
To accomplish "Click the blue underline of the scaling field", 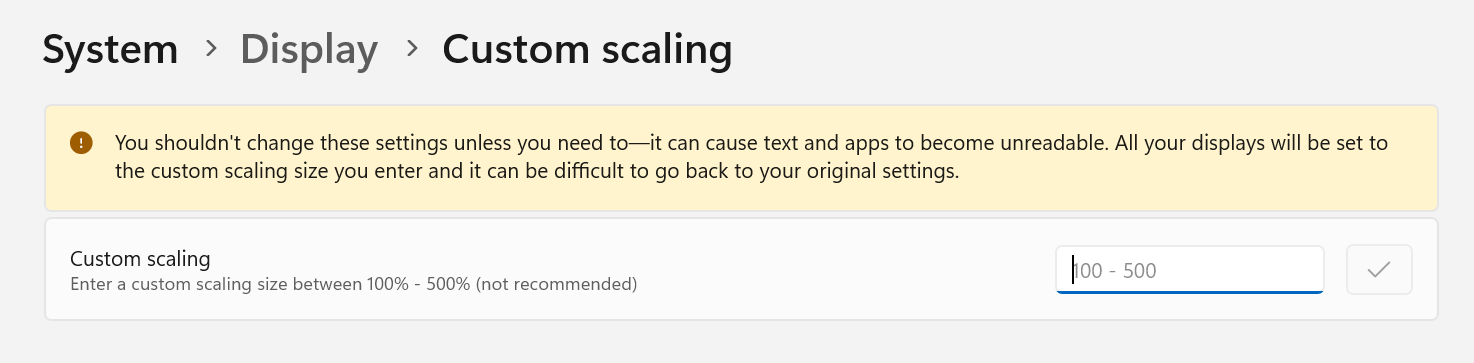I will tap(1190, 292).
